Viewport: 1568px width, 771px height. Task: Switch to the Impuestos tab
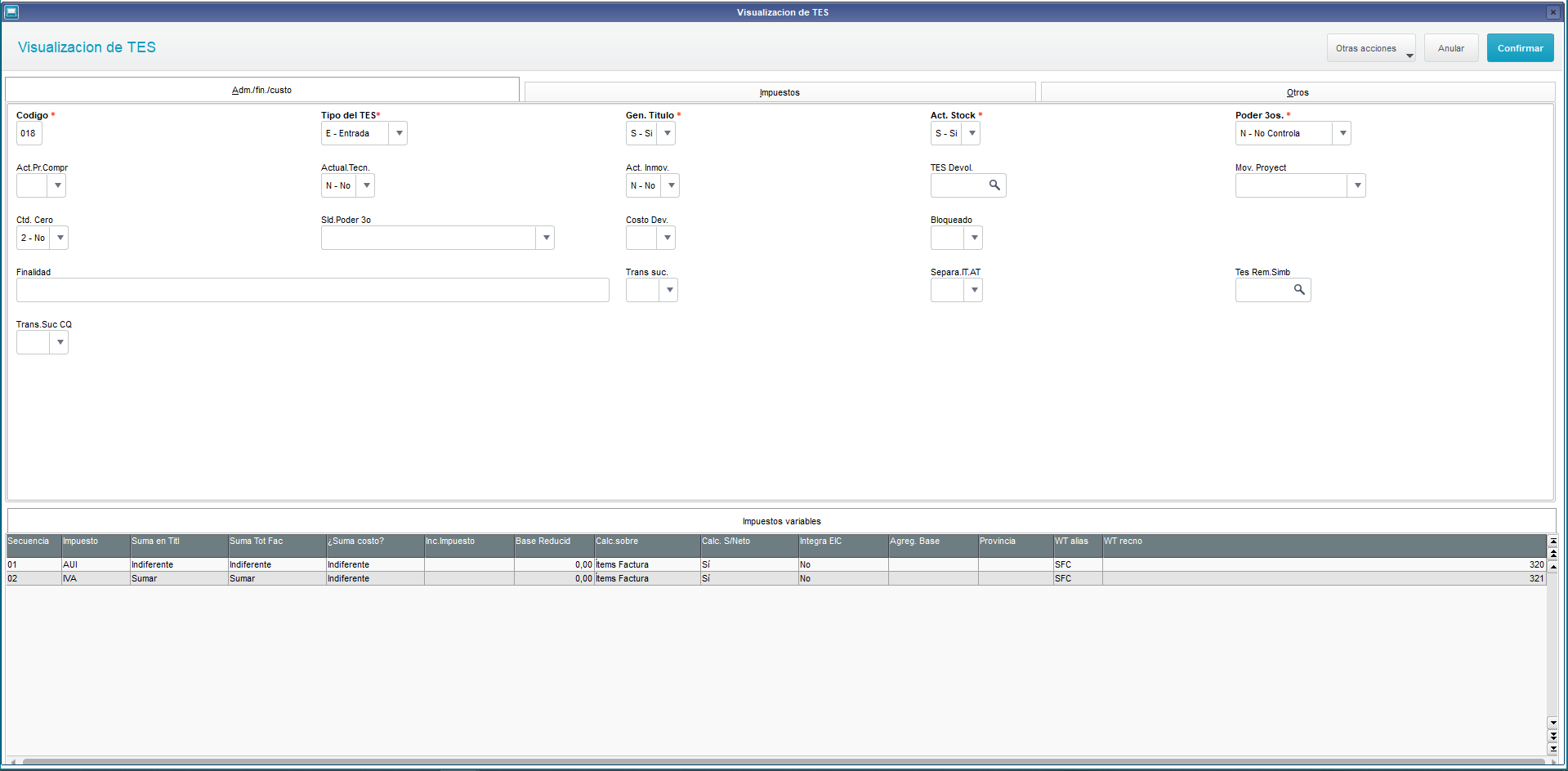pyautogui.click(x=780, y=92)
